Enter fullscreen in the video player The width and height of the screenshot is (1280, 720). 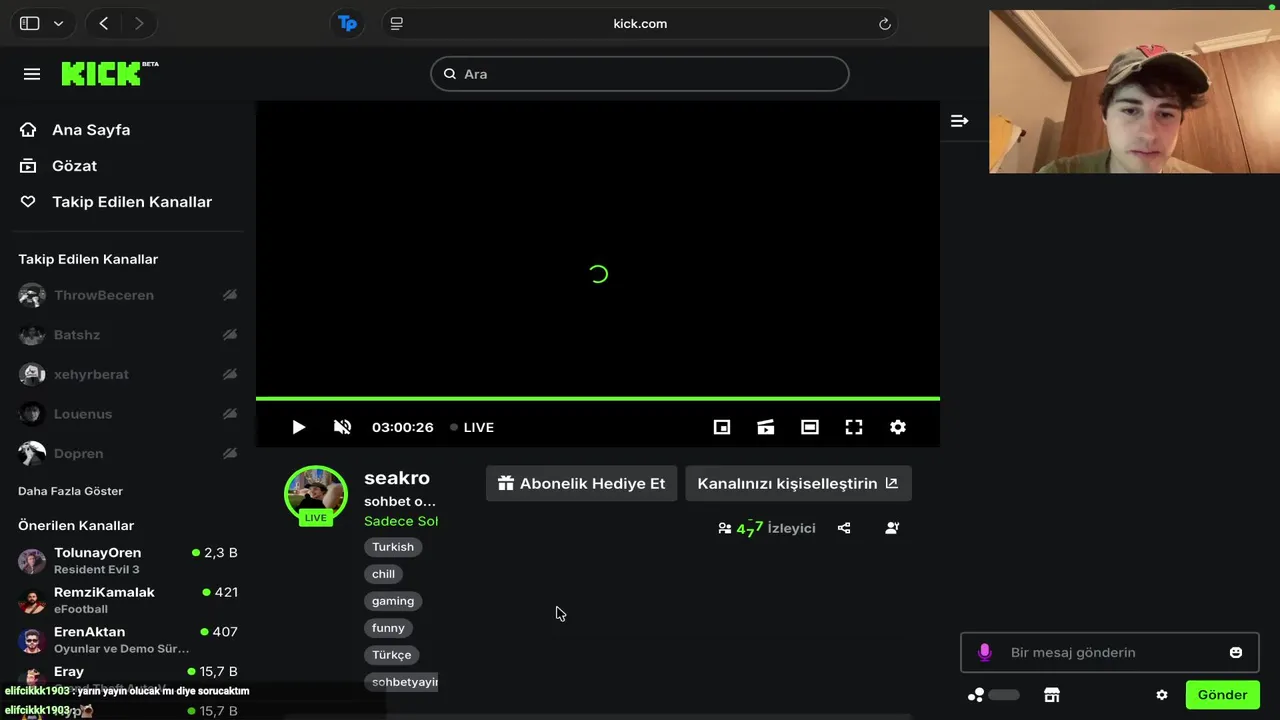tap(854, 427)
